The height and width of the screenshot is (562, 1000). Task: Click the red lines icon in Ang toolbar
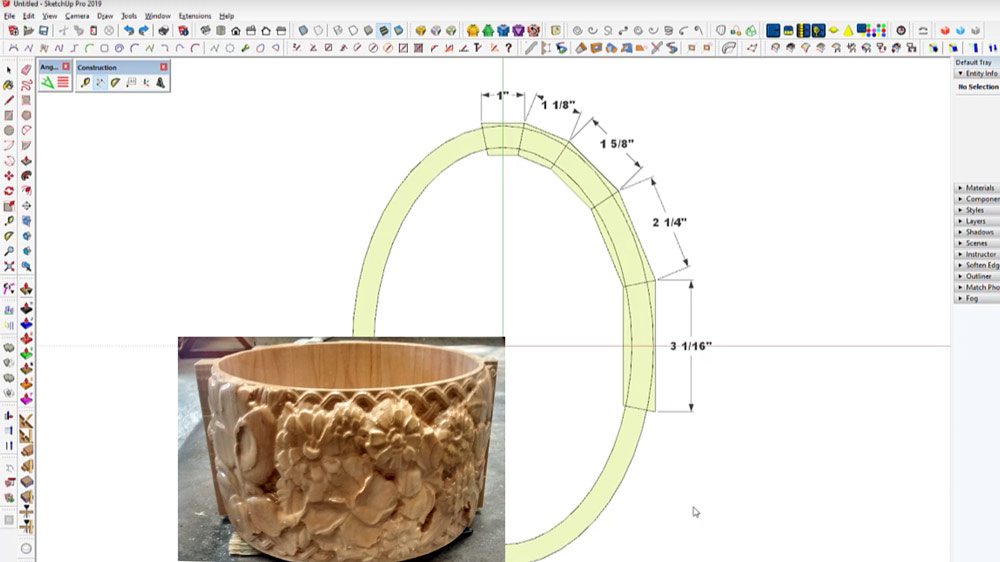click(x=63, y=82)
